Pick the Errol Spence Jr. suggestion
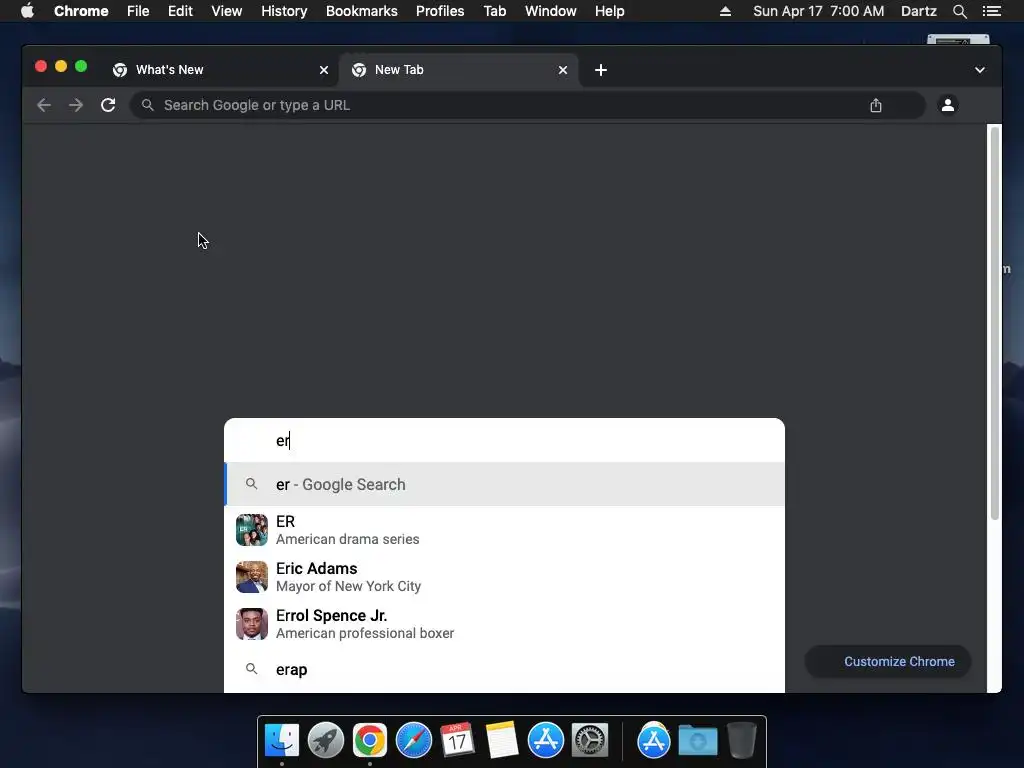Viewport: 1024px width, 768px height. pos(504,624)
